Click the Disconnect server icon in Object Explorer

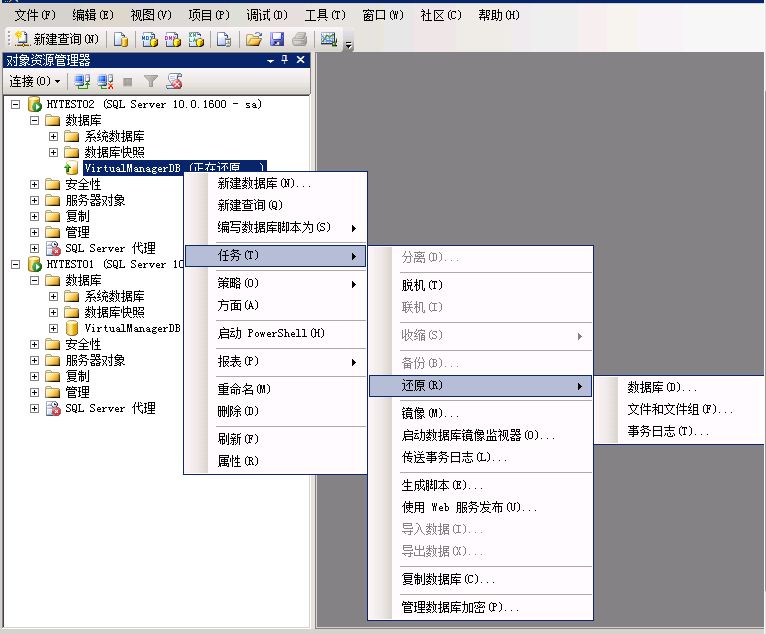click(105, 81)
